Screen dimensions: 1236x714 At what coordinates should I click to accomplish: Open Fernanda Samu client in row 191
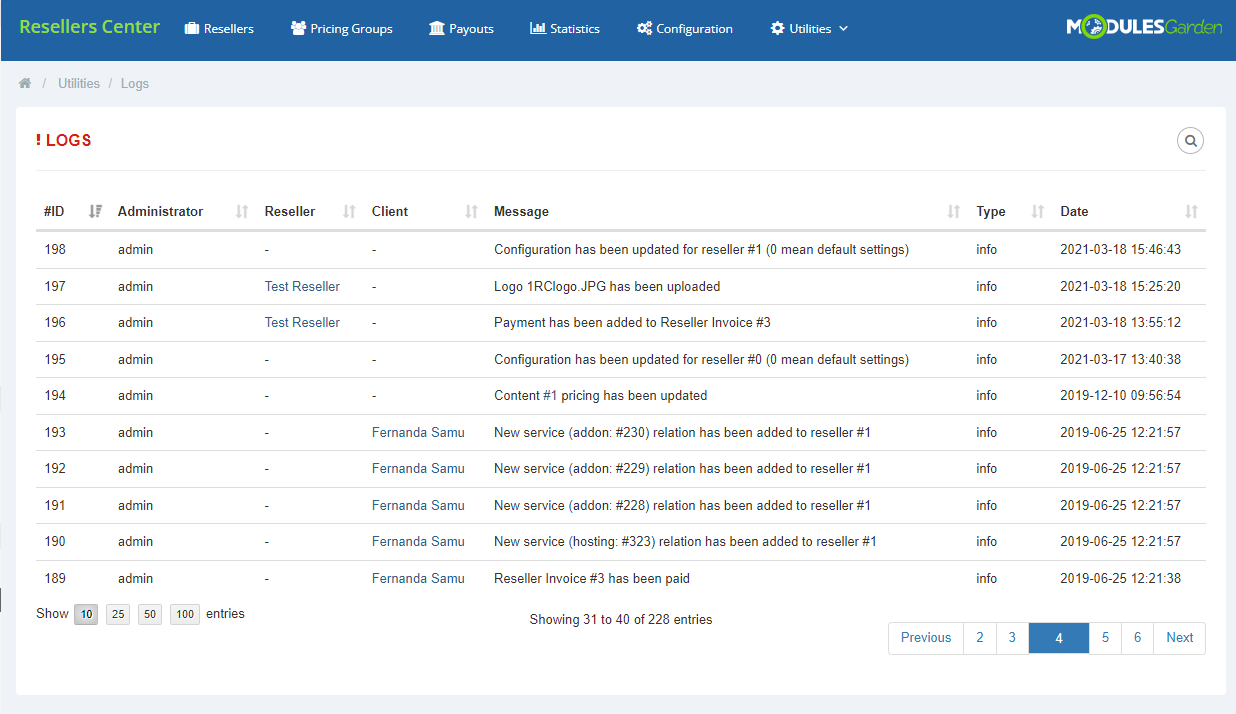pyautogui.click(x=418, y=505)
